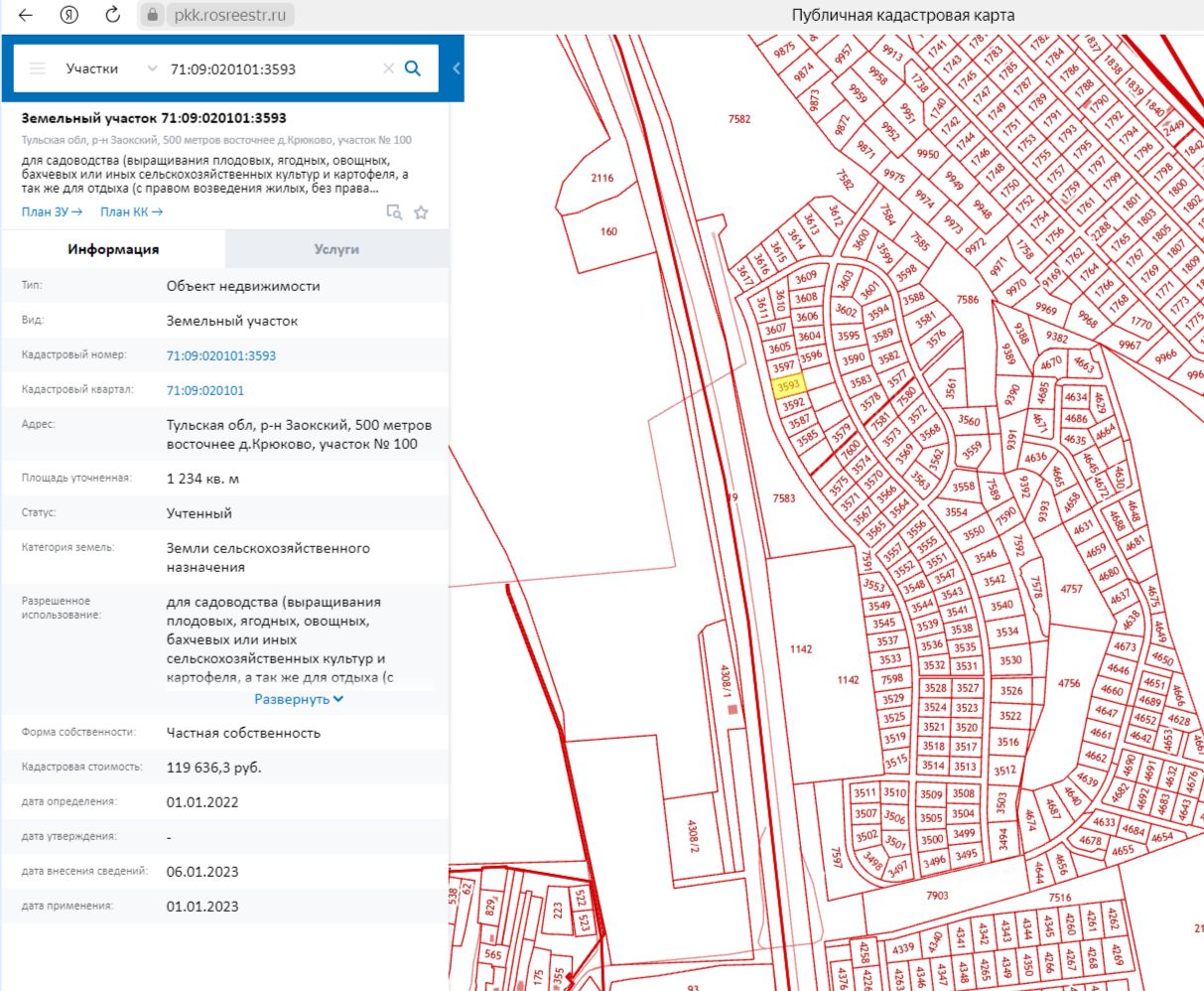Go back with the browser back arrow
The image size is (1204, 991).
(26, 15)
